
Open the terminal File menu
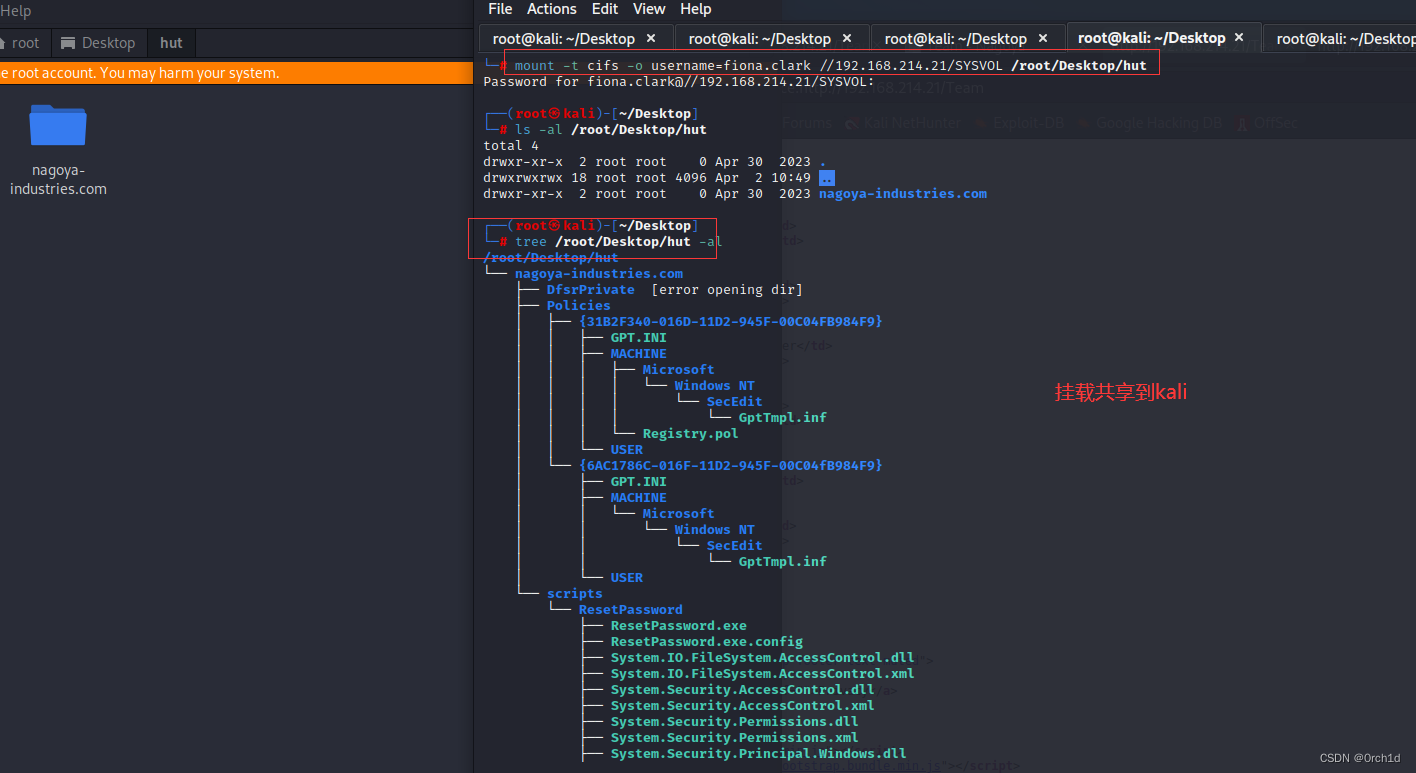pyautogui.click(x=500, y=9)
